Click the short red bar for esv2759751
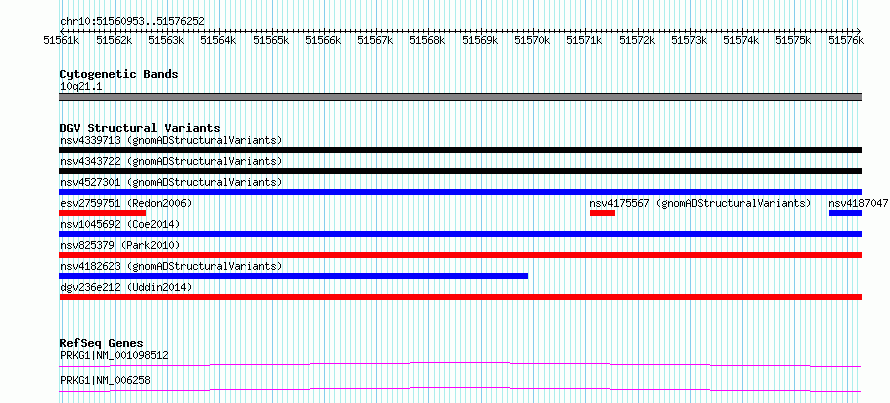Image resolution: width=890 pixels, height=403 pixels. [x=103, y=213]
